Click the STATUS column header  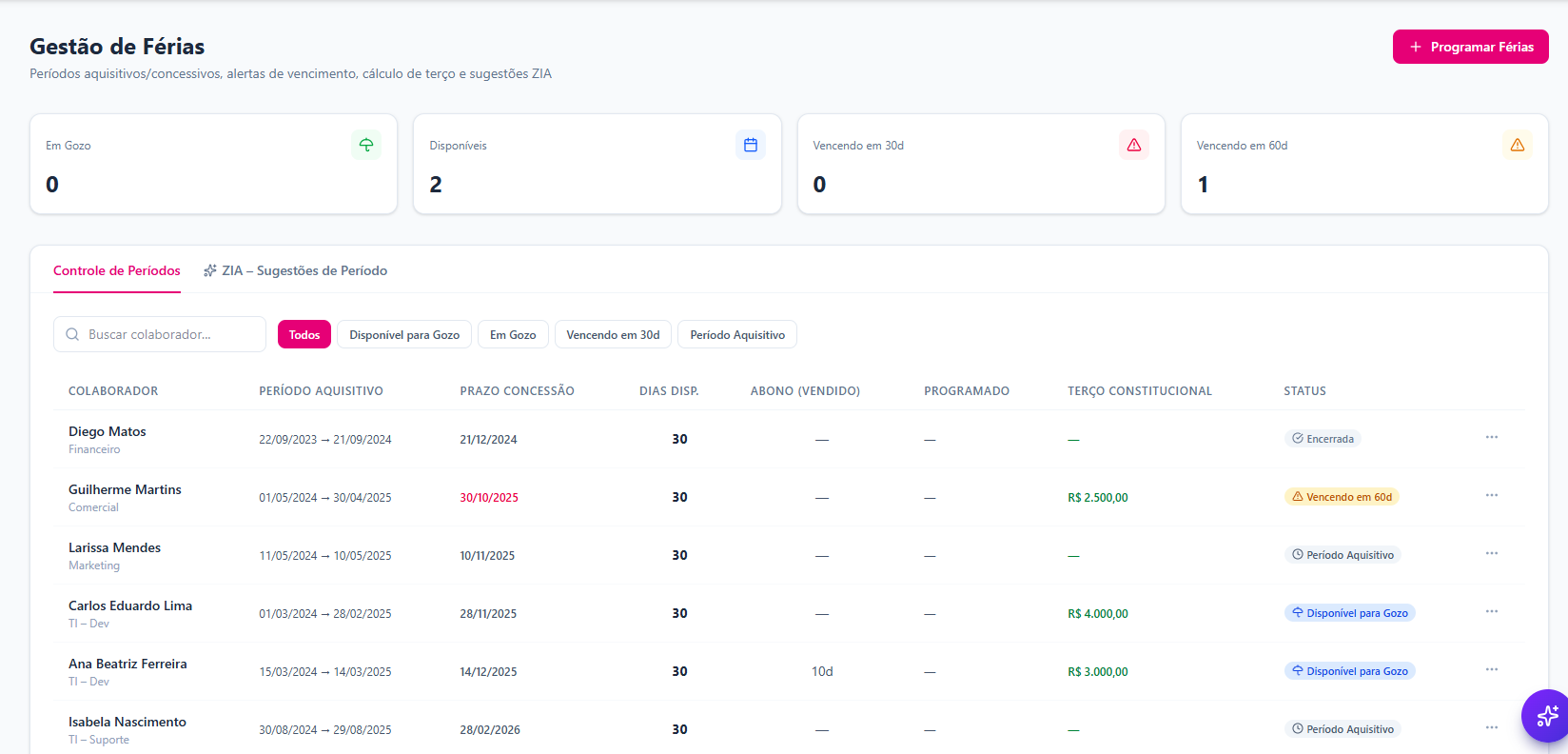pyautogui.click(x=1304, y=391)
